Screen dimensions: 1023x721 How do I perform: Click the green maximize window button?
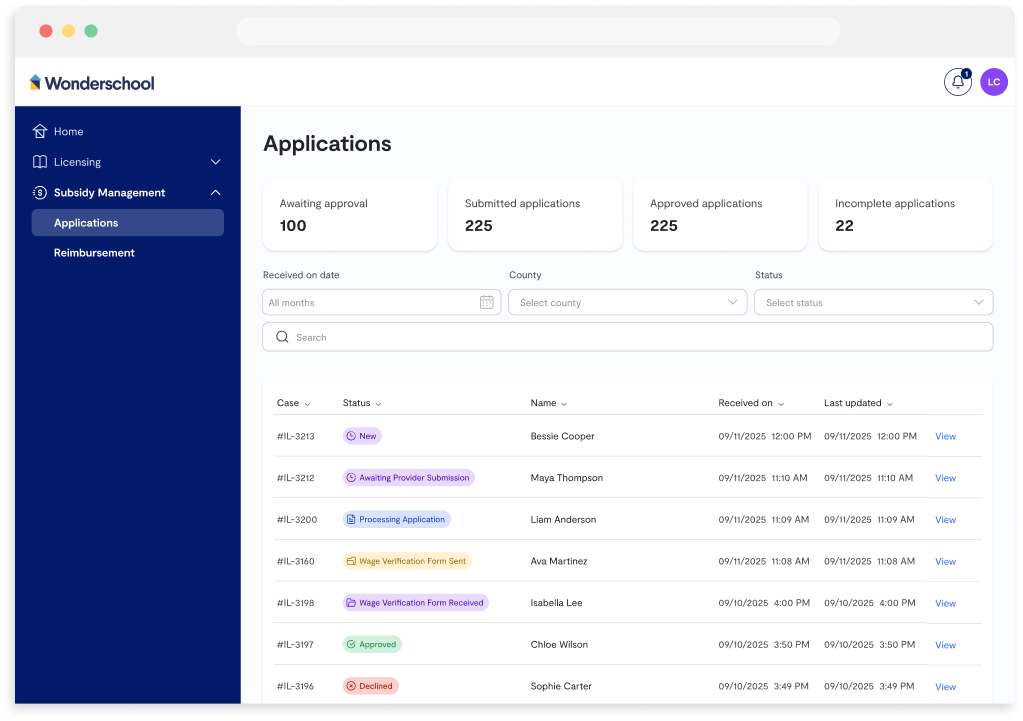click(91, 31)
